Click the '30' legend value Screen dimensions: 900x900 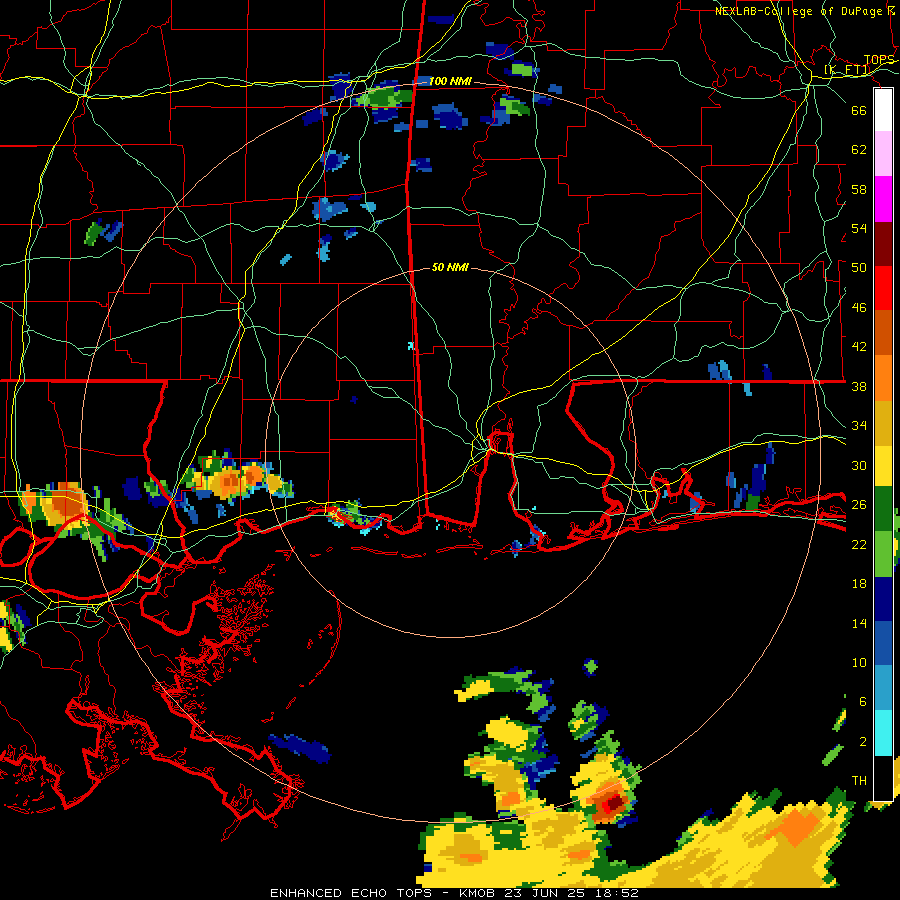[x=859, y=465]
